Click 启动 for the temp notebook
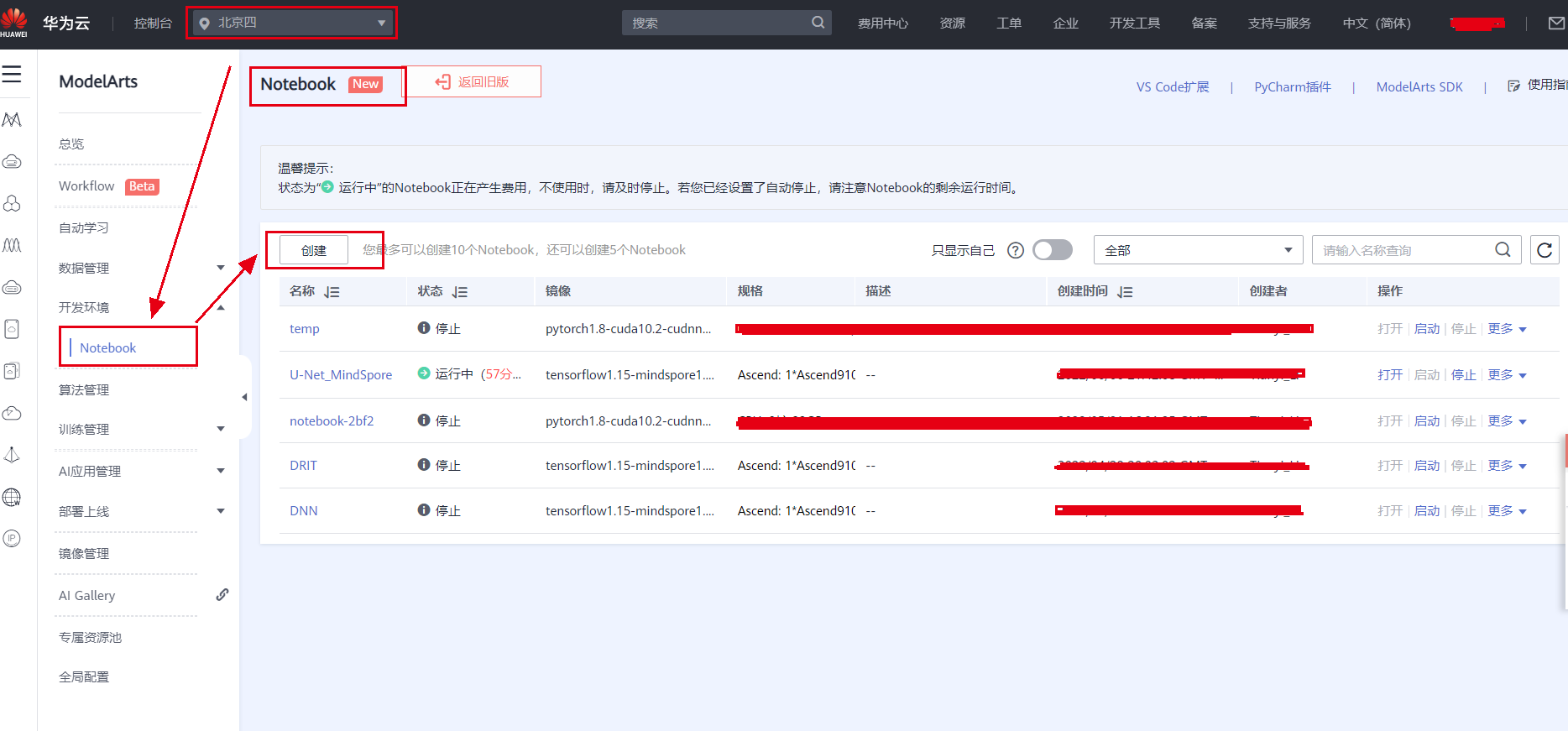 tap(1427, 329)
